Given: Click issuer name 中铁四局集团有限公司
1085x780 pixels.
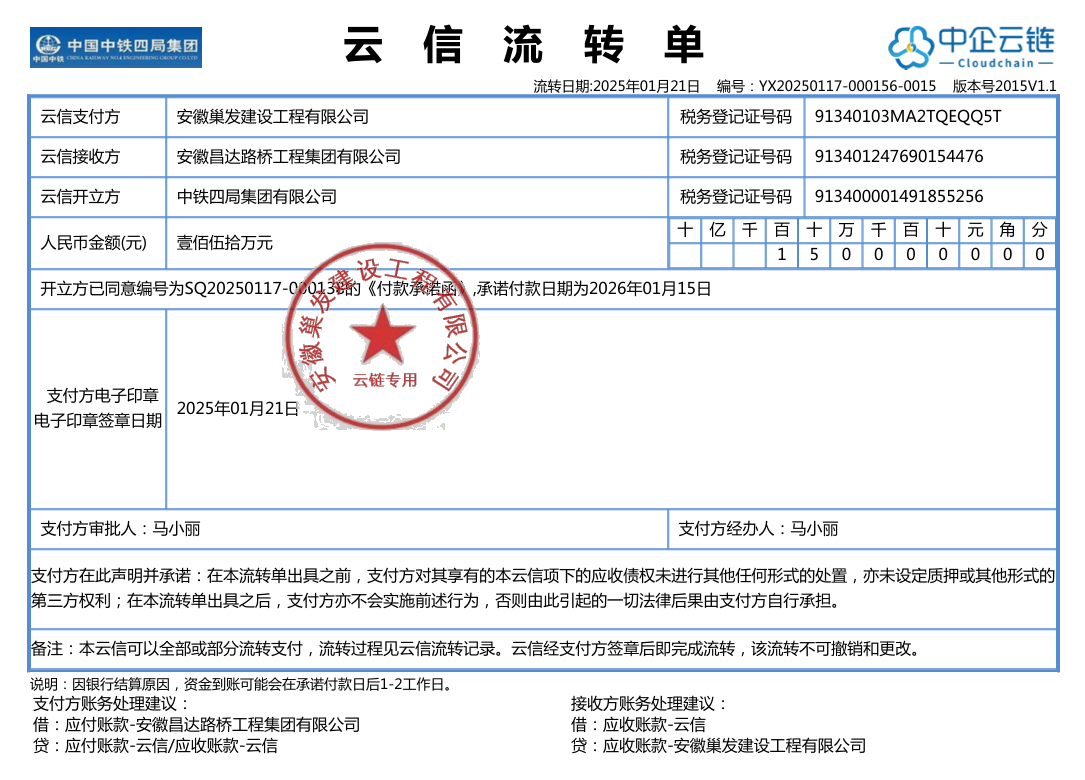Looking at the screenshot, I should pyautogui.click(x=257, y=197).
